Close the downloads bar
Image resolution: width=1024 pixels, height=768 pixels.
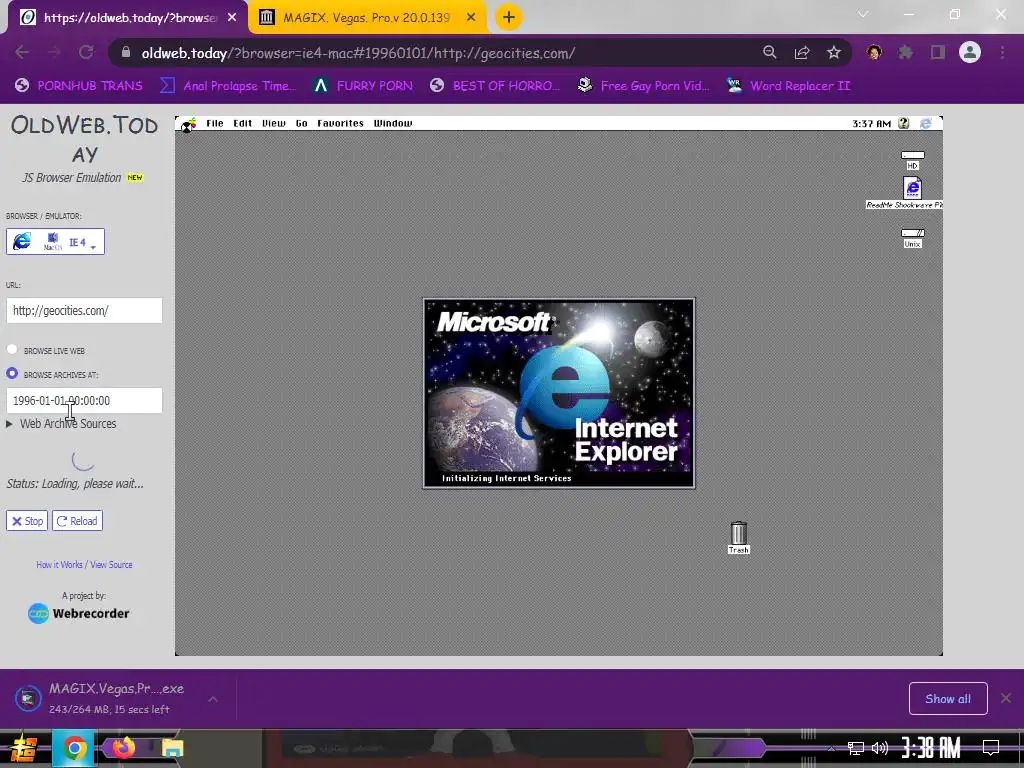(x=1006, y=698)
